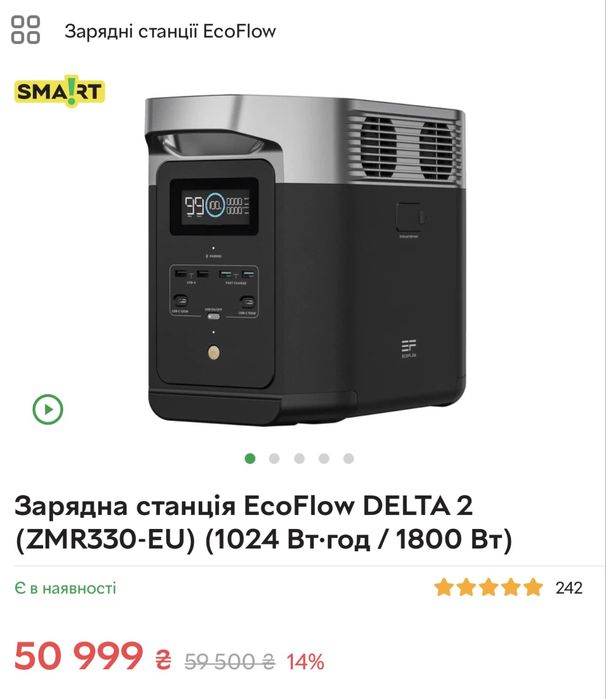Jump to the fifth image dot
The height and width of the screenshot is (699, 606).
click(x=349, y=458)
